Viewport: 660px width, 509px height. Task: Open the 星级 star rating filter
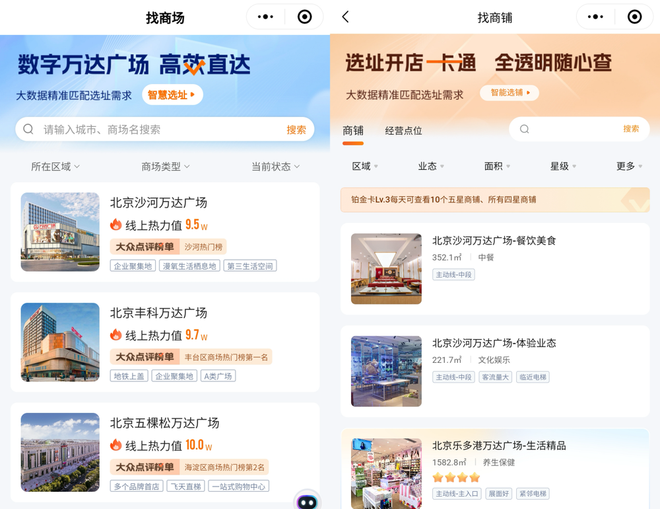[564, 166]
